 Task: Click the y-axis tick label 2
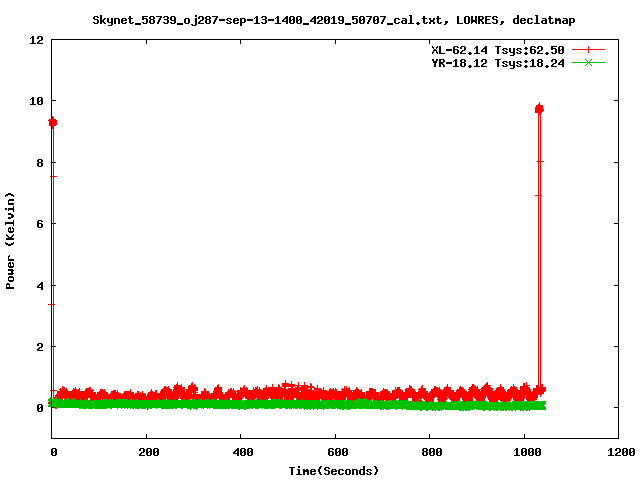point(40,347)
